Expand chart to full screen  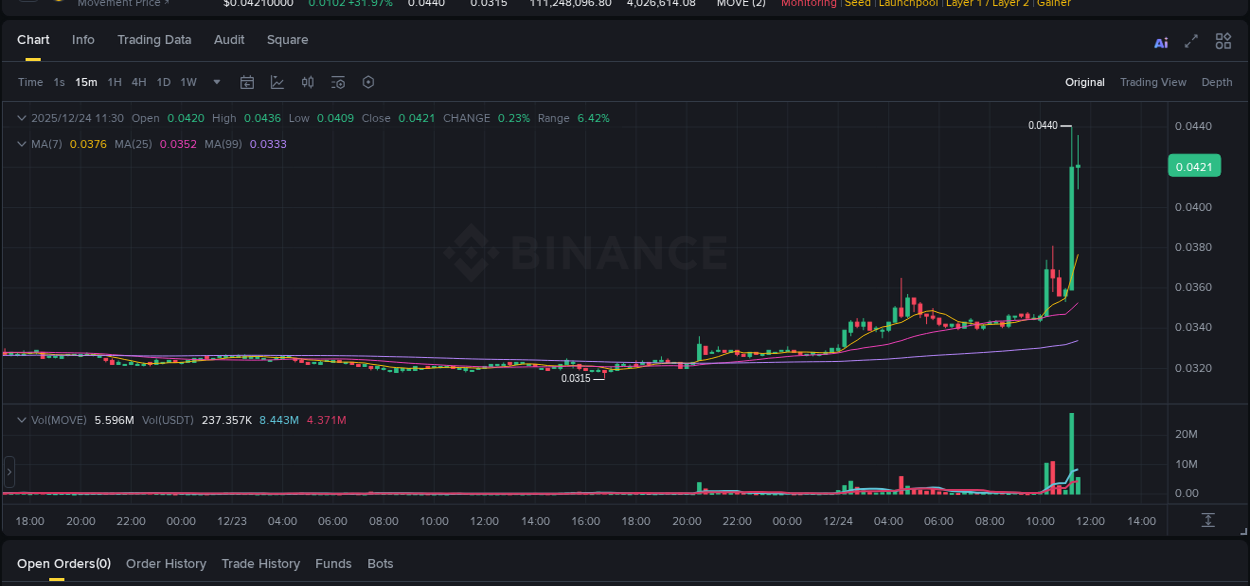tap(1191, 41)
